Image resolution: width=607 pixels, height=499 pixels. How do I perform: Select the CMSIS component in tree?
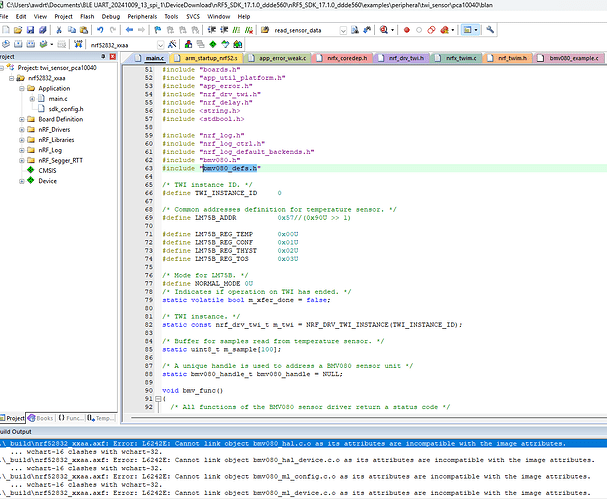click(x=47, y=171)
